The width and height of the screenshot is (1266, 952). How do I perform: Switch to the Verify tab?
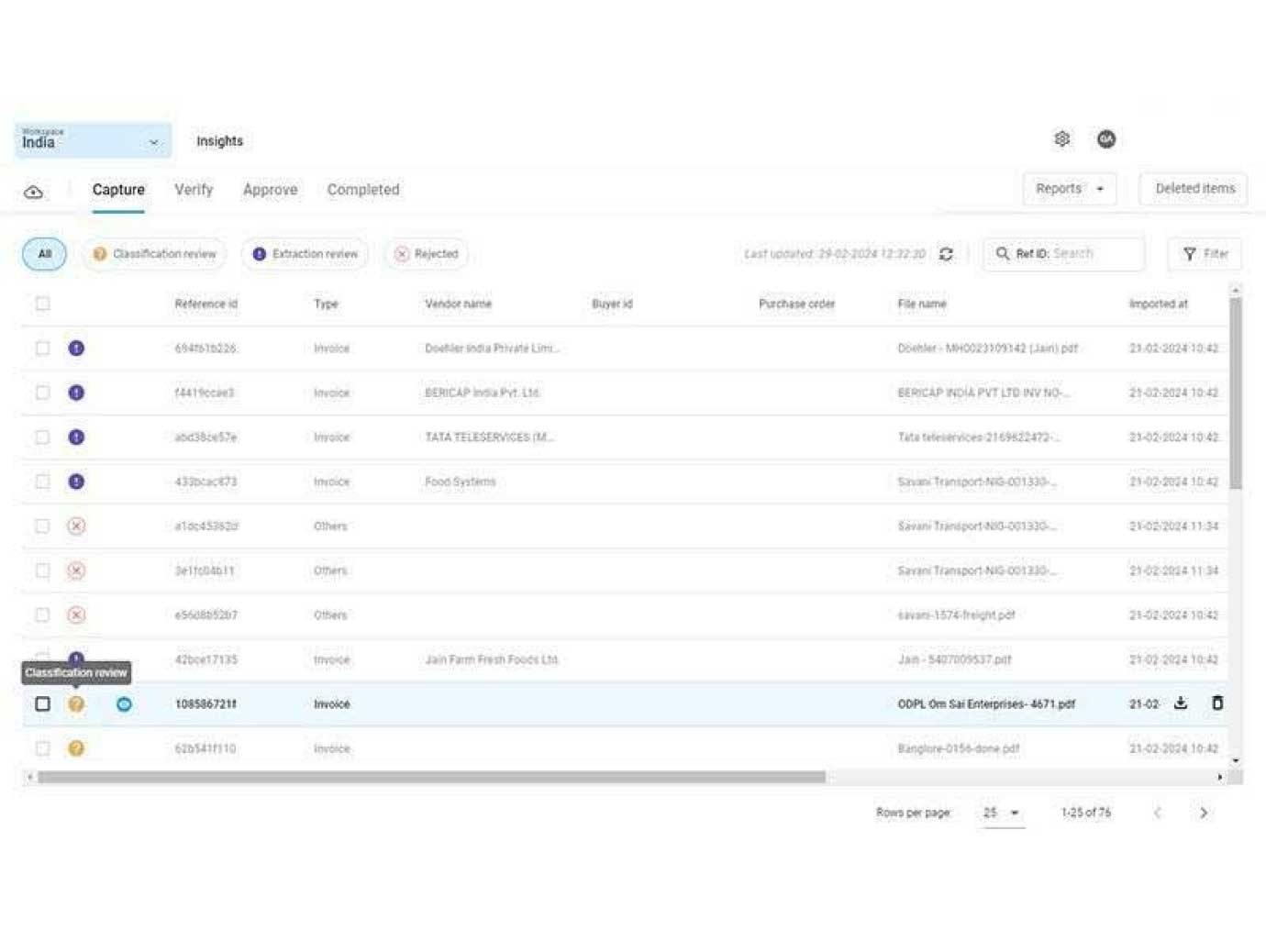pos(194,190)
